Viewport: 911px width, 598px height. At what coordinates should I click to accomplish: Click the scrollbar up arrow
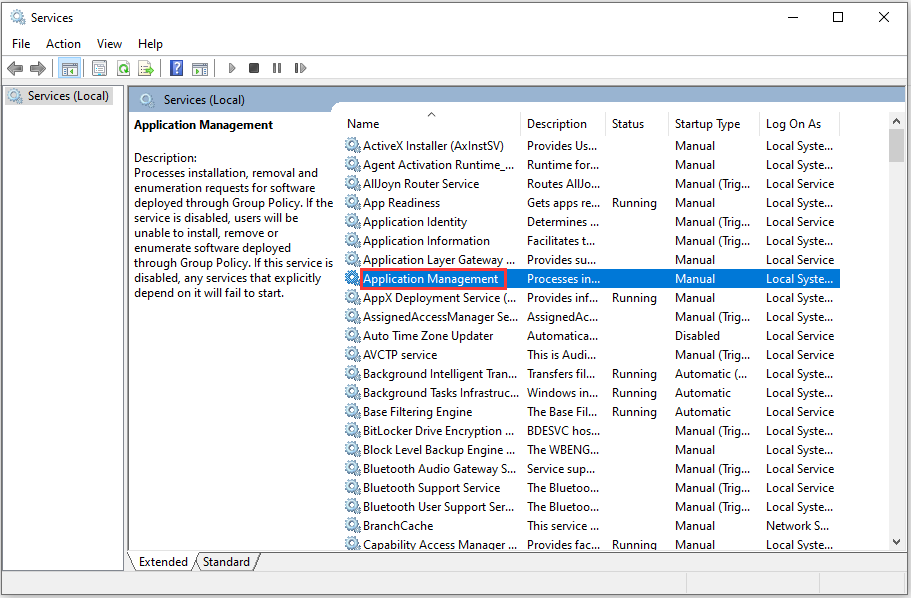click(896, 121)
